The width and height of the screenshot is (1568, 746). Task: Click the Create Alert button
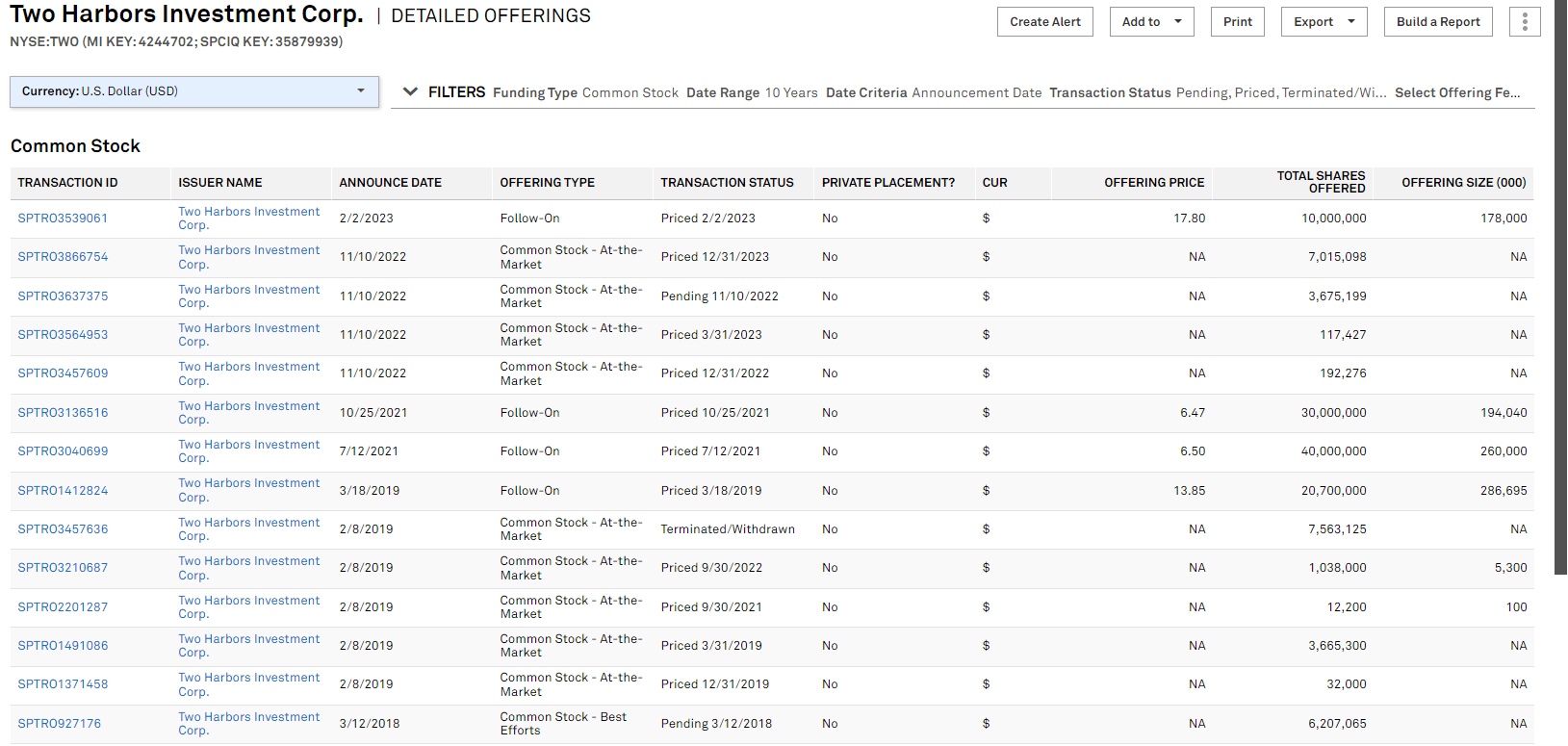pos(1044,22)
